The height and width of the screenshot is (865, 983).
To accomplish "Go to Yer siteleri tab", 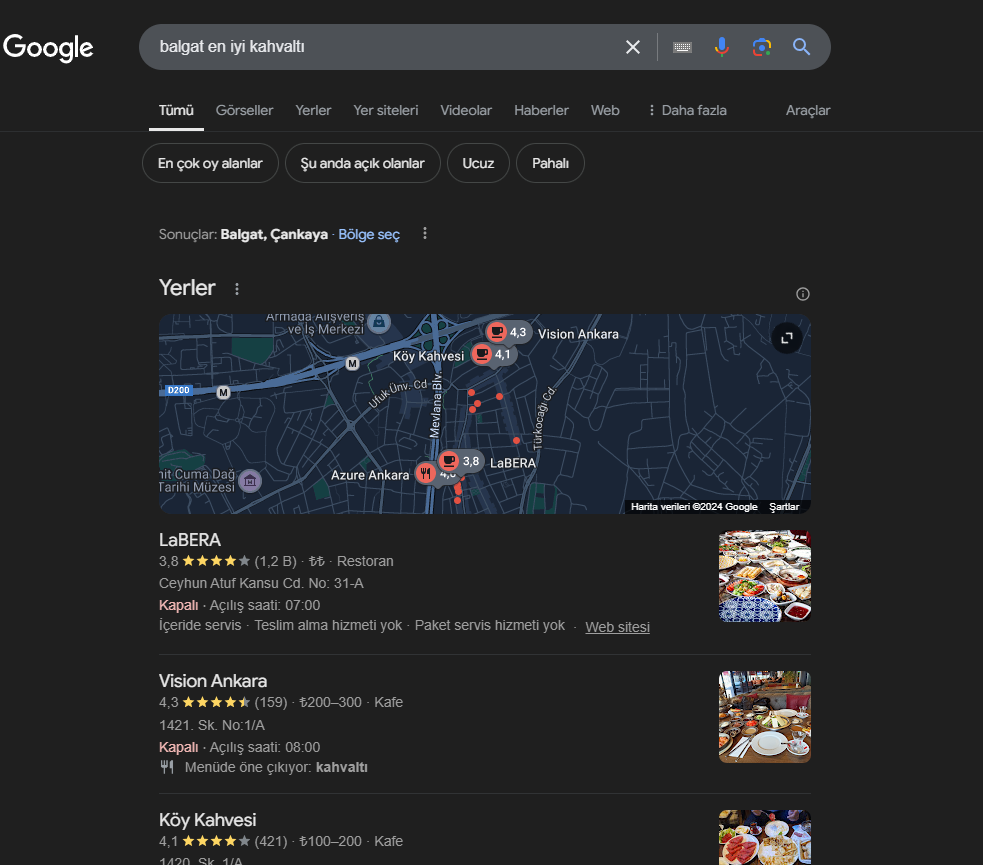I will [386, 110].
